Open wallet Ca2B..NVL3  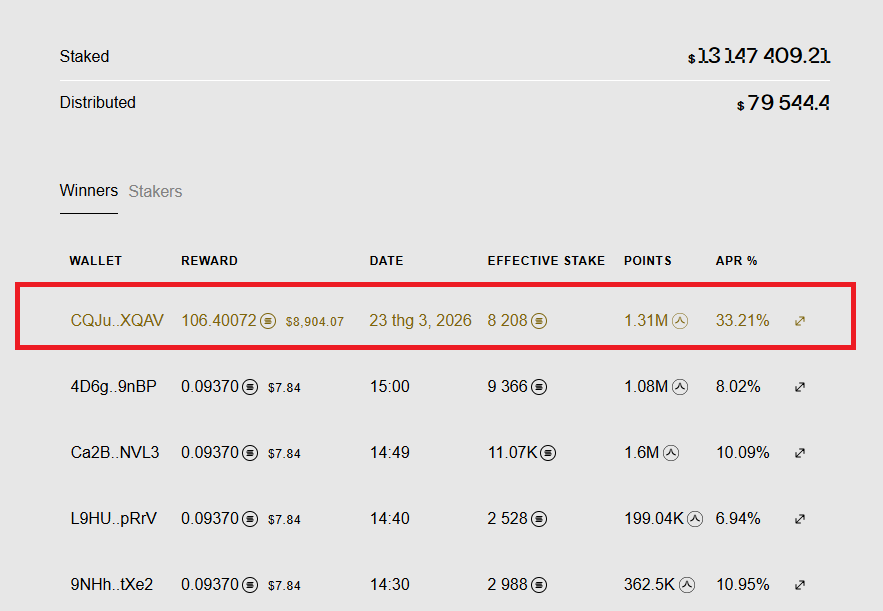coord(115,452)
